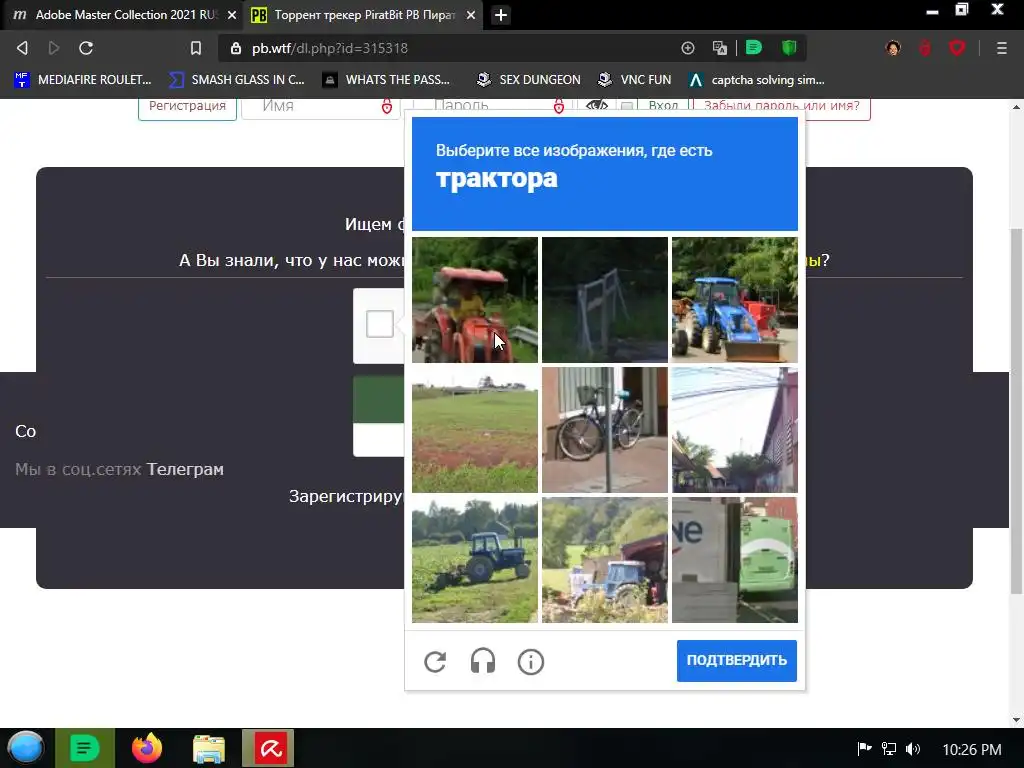Open the WHATS THE PASS... bookmark
This screenshot has height=768, width=1024.
[x=386, y=80]
